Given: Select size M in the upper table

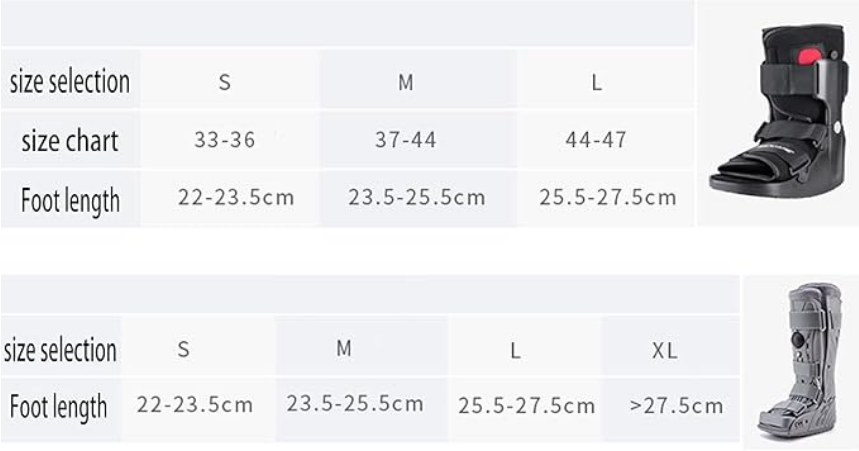Looking at the screenshot, I should point(405,82).
